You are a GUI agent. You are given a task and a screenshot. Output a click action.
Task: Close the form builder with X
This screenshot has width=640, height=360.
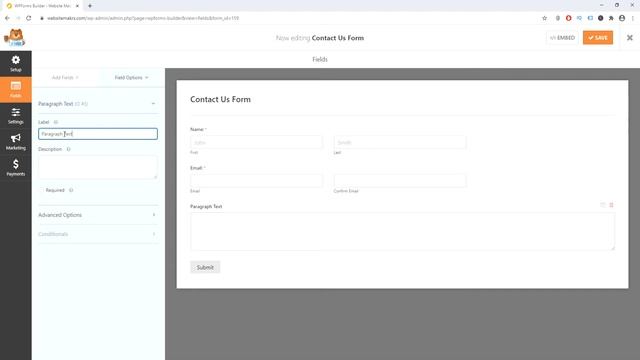(x=629, y=38)
